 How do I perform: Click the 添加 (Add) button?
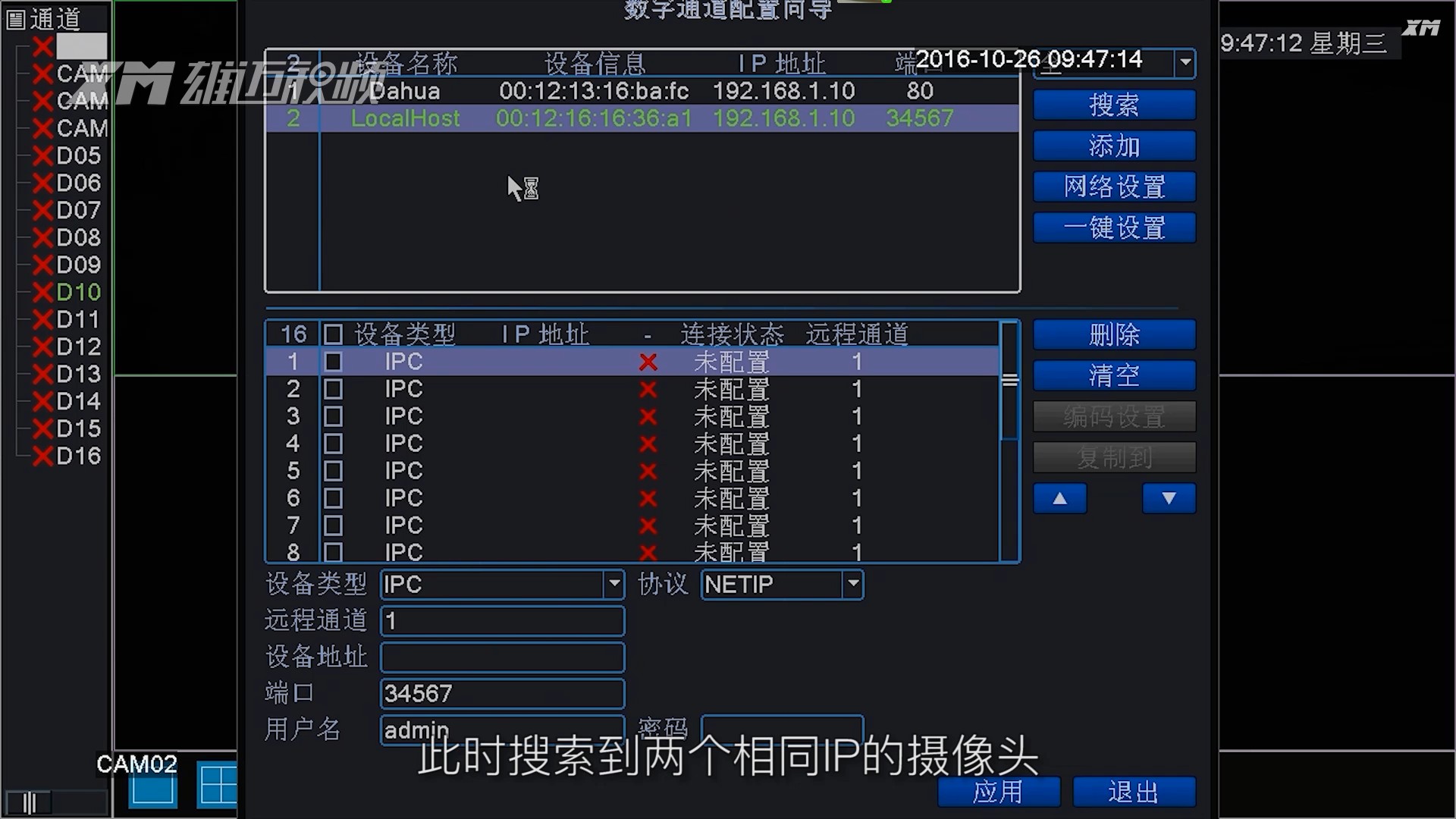click(1112, 146)
